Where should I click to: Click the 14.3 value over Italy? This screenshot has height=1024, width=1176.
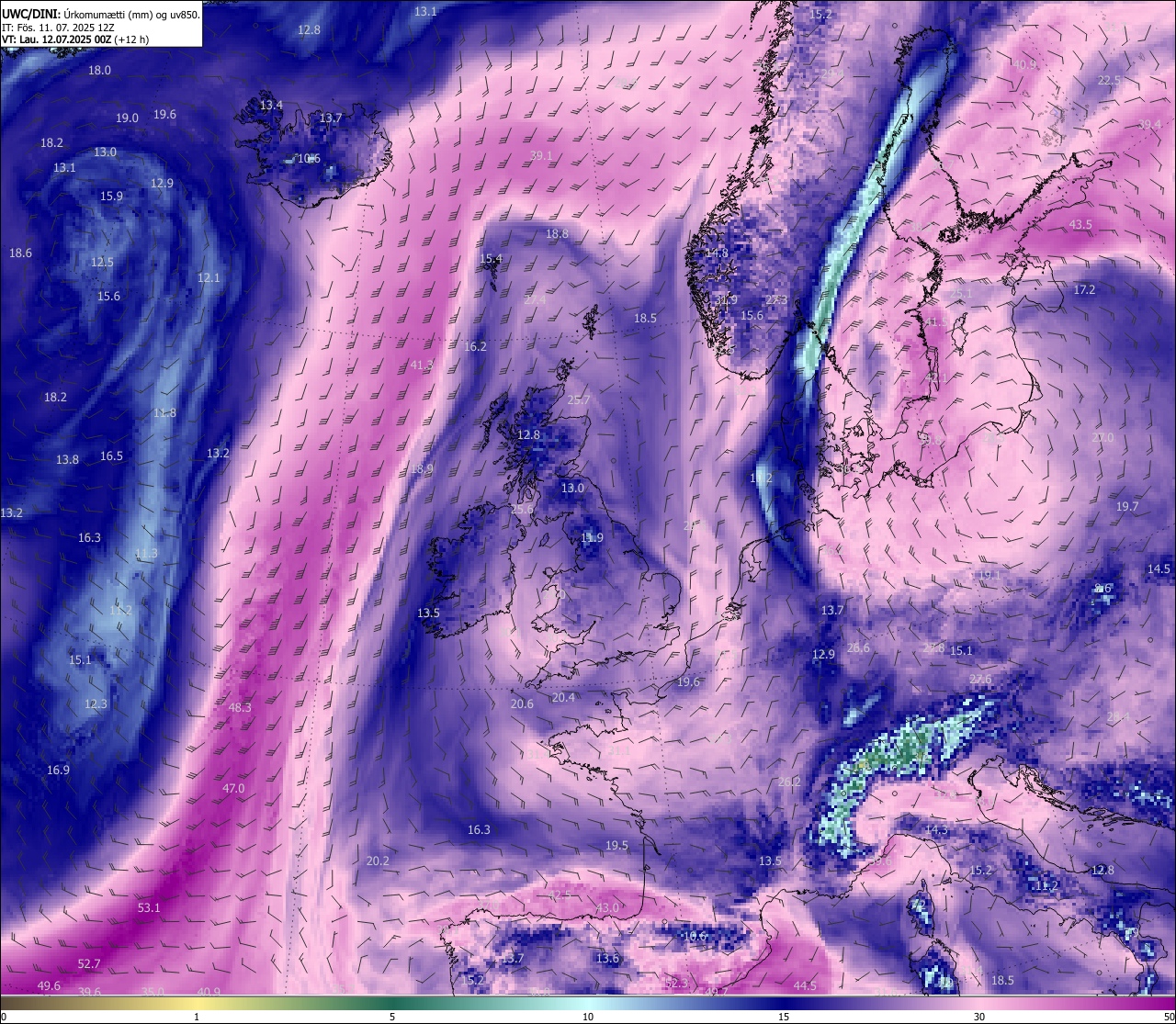(x=936, y=829)
